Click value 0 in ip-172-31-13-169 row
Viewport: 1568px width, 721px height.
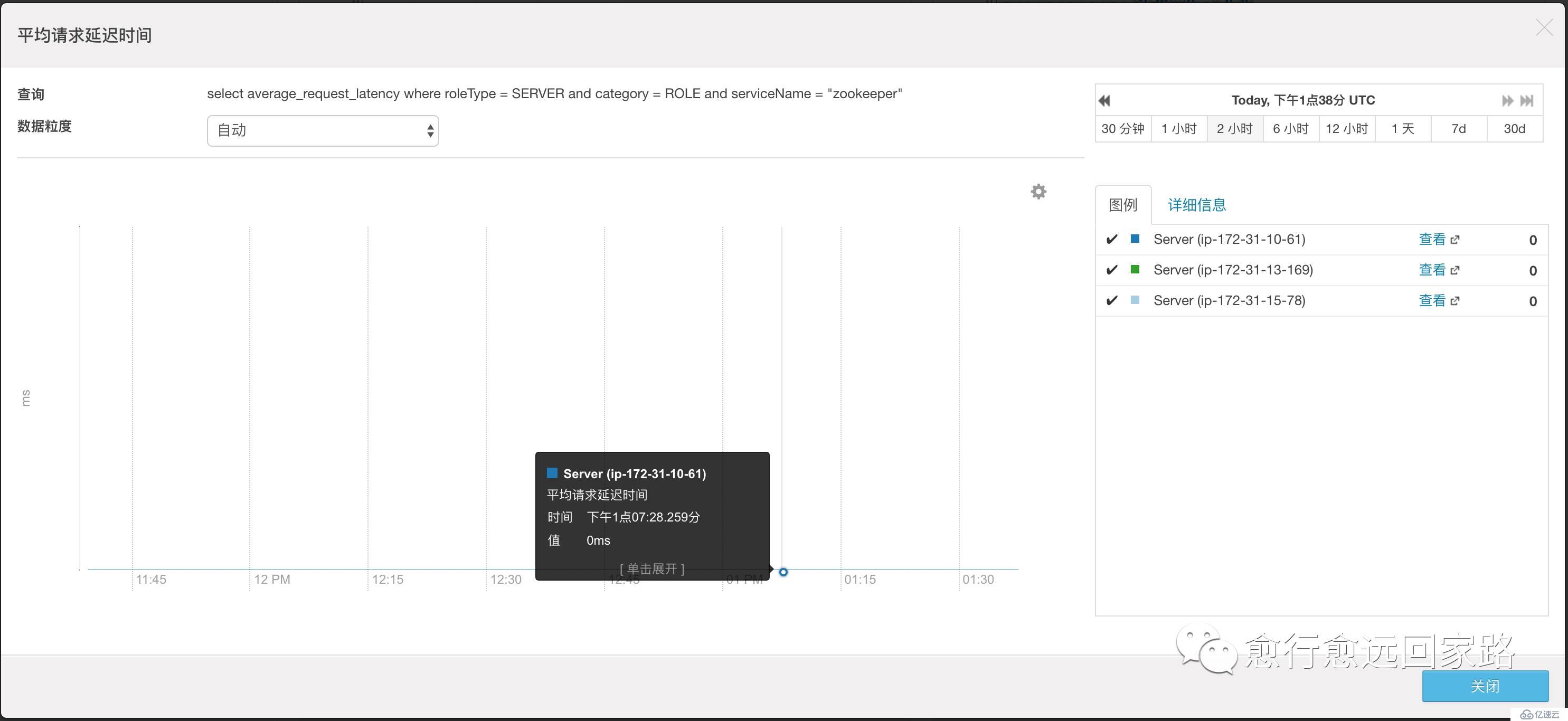(x=1533, y=271)
